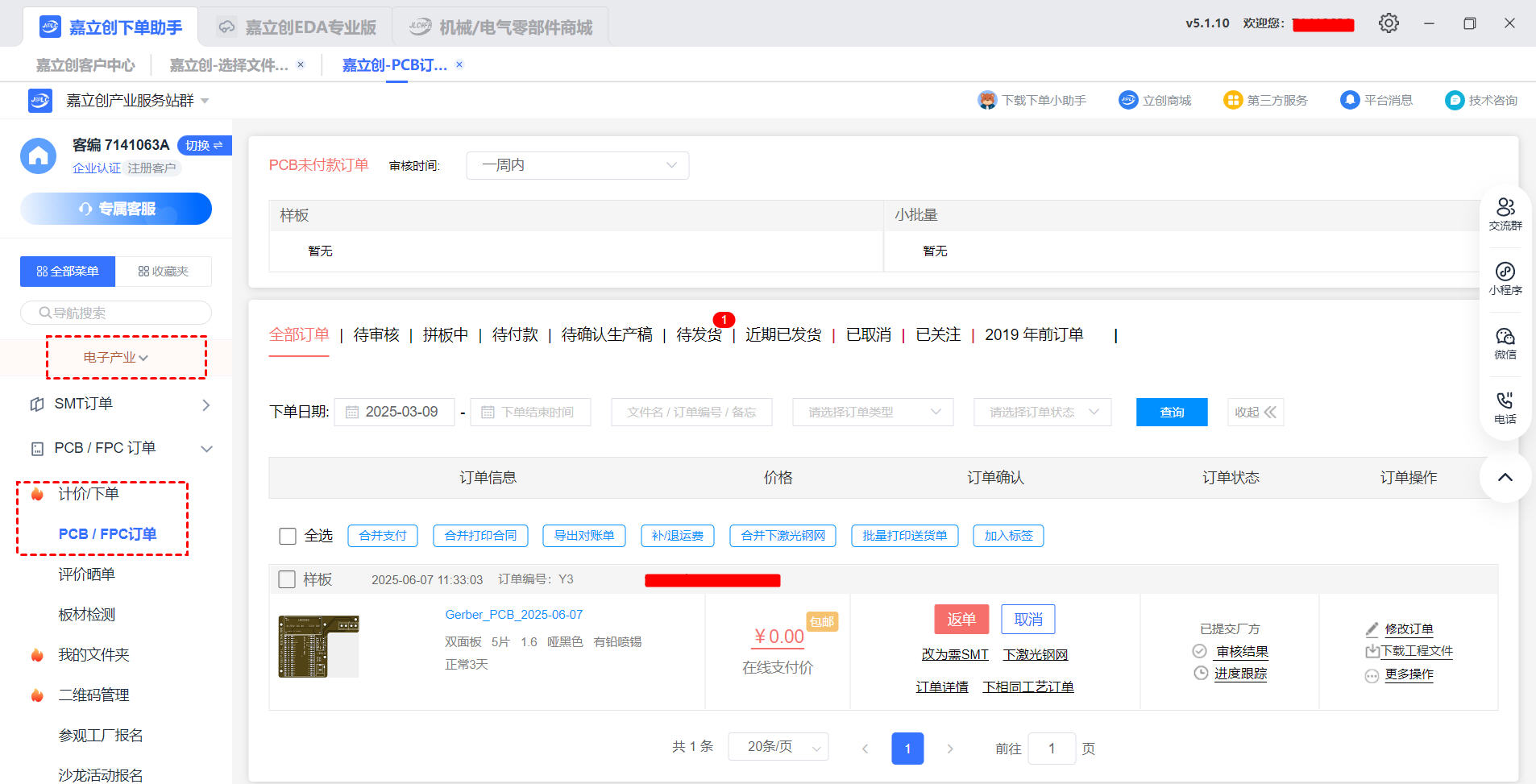
Task: Click the 审核结果 check icon
Action: 1200,651
